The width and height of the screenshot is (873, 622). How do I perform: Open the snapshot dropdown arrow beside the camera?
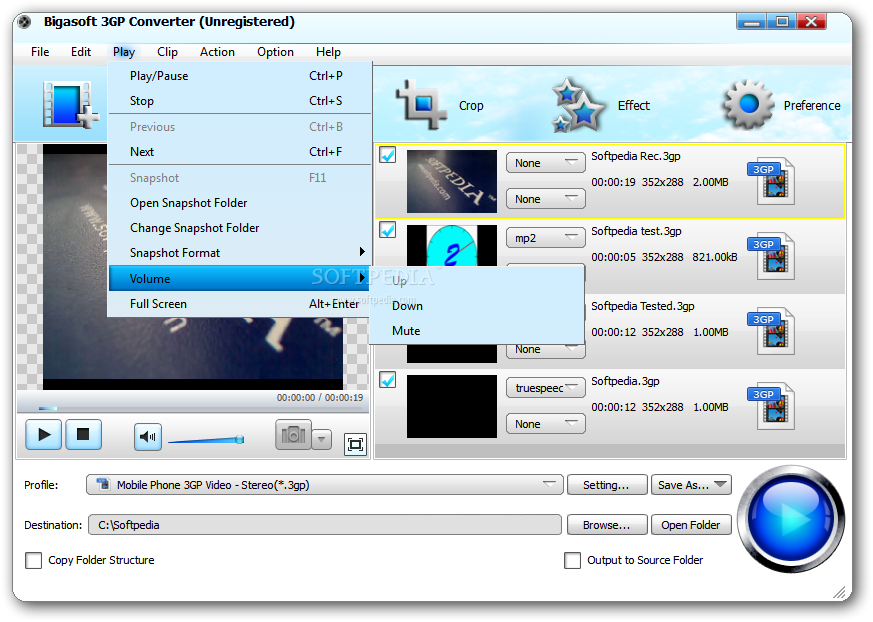tap(321, 439)
